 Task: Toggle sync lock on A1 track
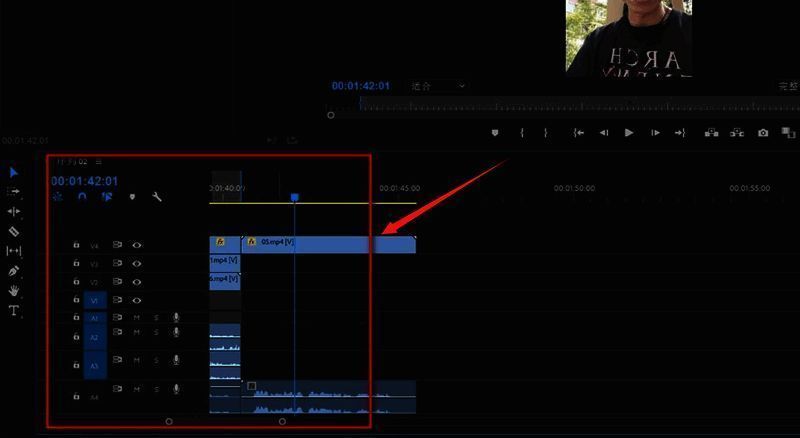tap(117, 317)
